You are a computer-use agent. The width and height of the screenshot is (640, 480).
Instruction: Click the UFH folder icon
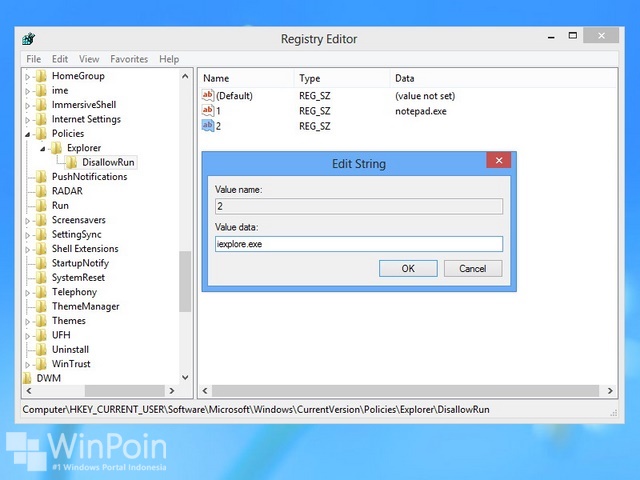(41, 336)
